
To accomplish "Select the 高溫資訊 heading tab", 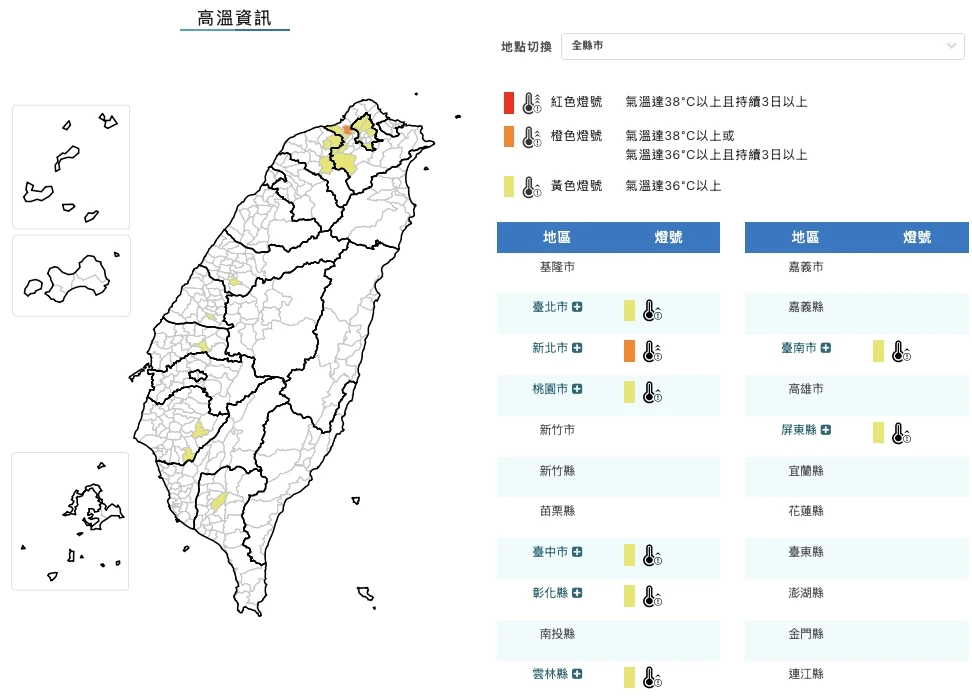I will 234,18.
